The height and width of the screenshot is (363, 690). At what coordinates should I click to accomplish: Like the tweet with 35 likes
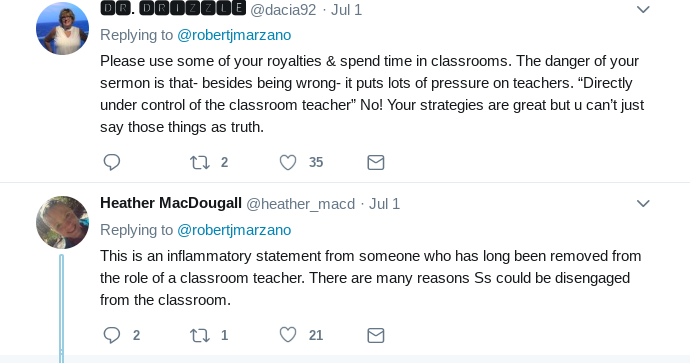(288, 162)
